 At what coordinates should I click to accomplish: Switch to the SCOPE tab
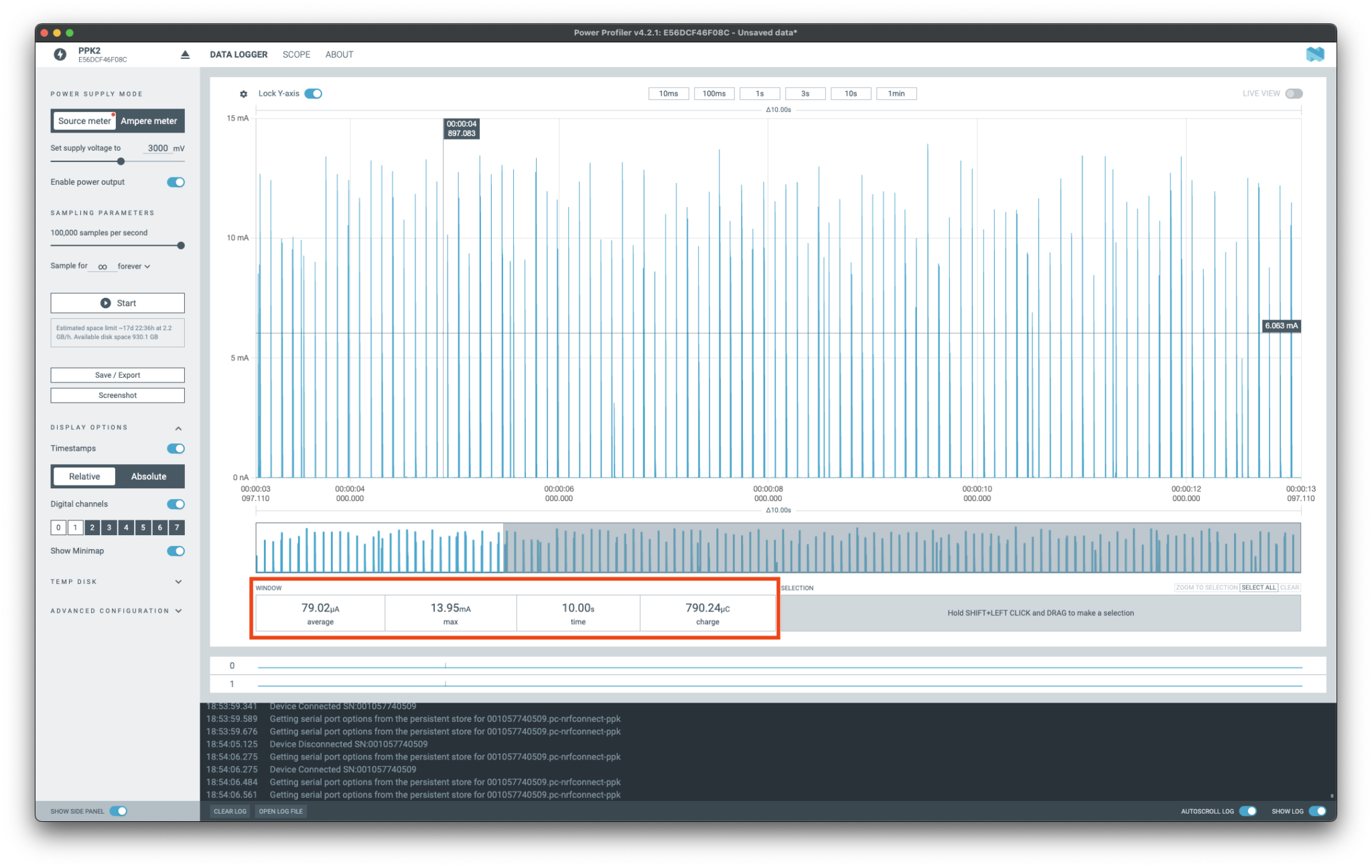coord(296,54)
